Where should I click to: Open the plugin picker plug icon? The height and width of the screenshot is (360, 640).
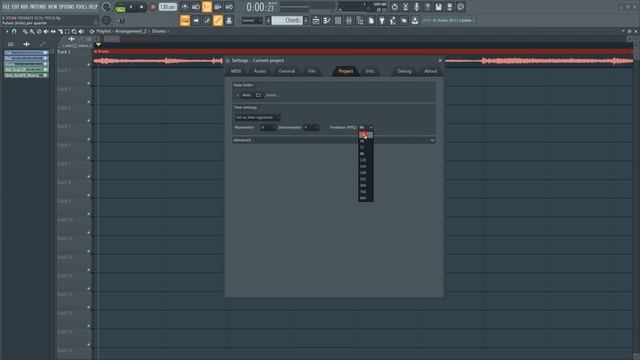tap(382, 20)
